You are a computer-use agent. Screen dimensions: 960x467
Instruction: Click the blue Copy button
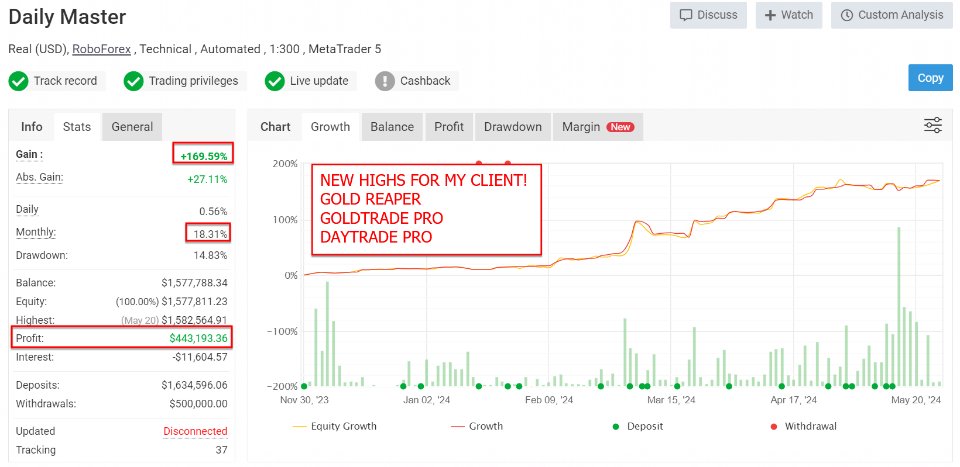point(930,78)
